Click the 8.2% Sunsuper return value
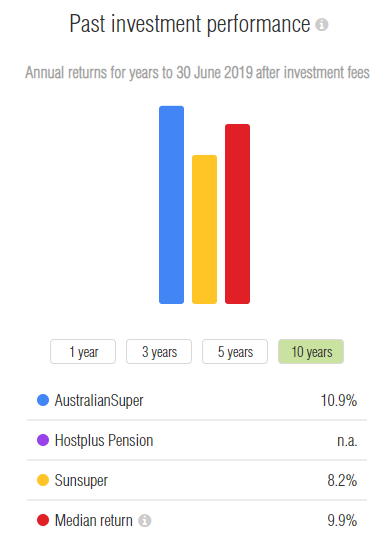 (x=342, y=480)
